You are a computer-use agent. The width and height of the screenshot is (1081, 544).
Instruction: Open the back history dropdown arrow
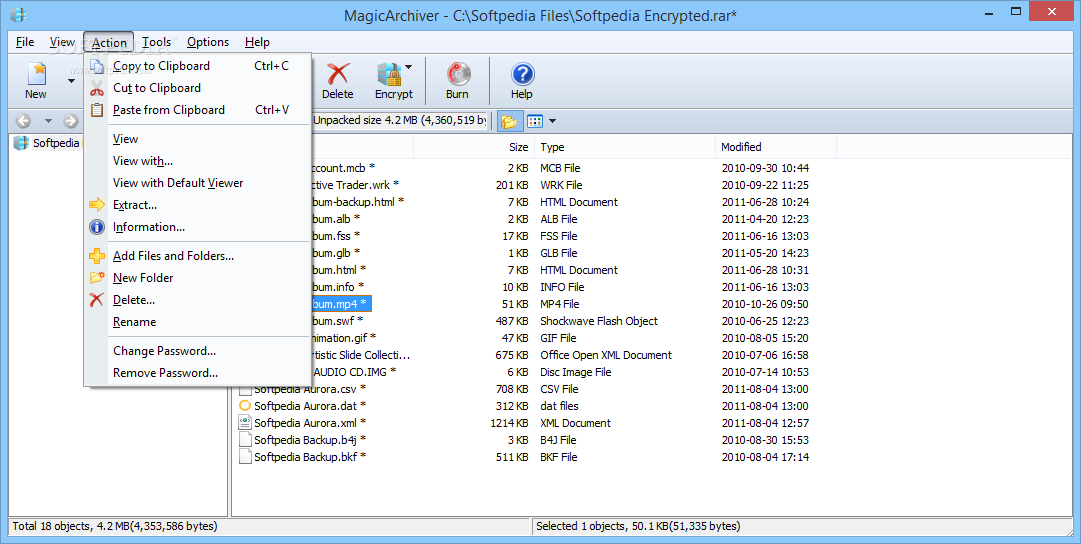48,121
